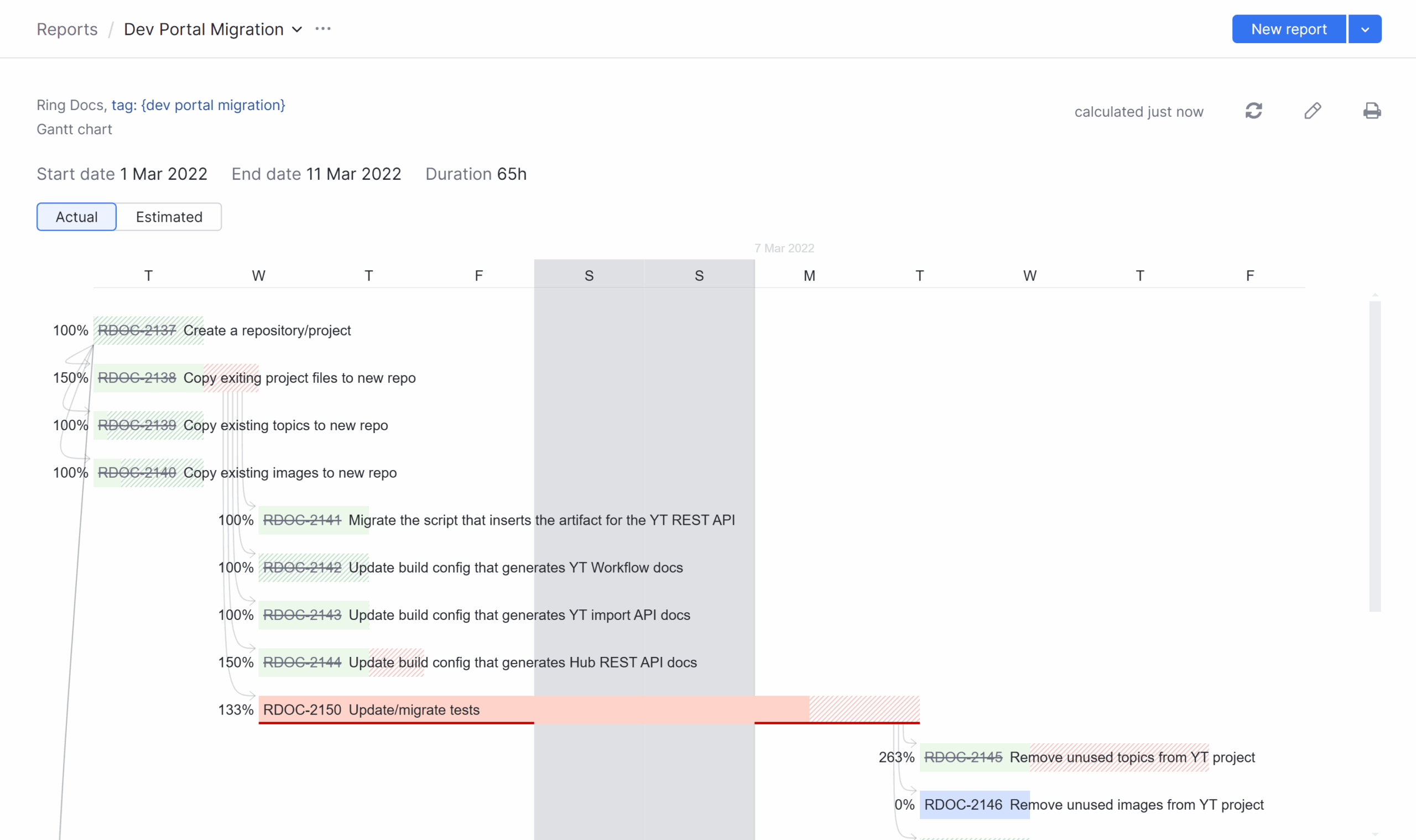This screenshot has width=1416, height=840.
Task: Open issue RDOC-2145 Remove unused topics
Action: tap(964, 756)
